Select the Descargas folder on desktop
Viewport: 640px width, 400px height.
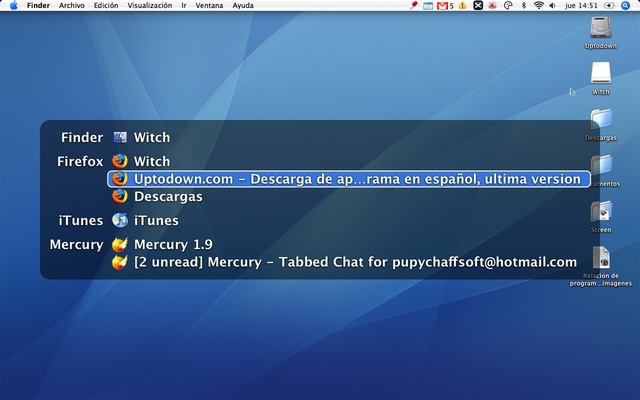600,124
